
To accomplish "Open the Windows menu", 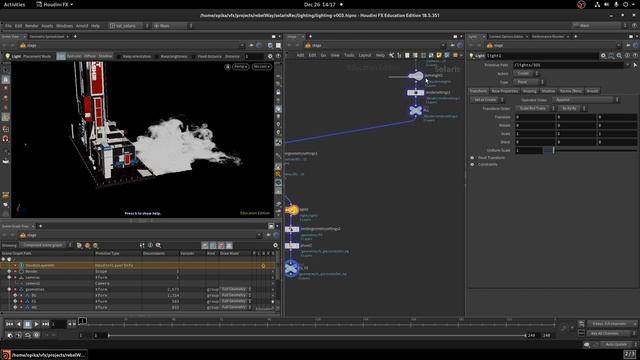I will [x=64, y=26].
